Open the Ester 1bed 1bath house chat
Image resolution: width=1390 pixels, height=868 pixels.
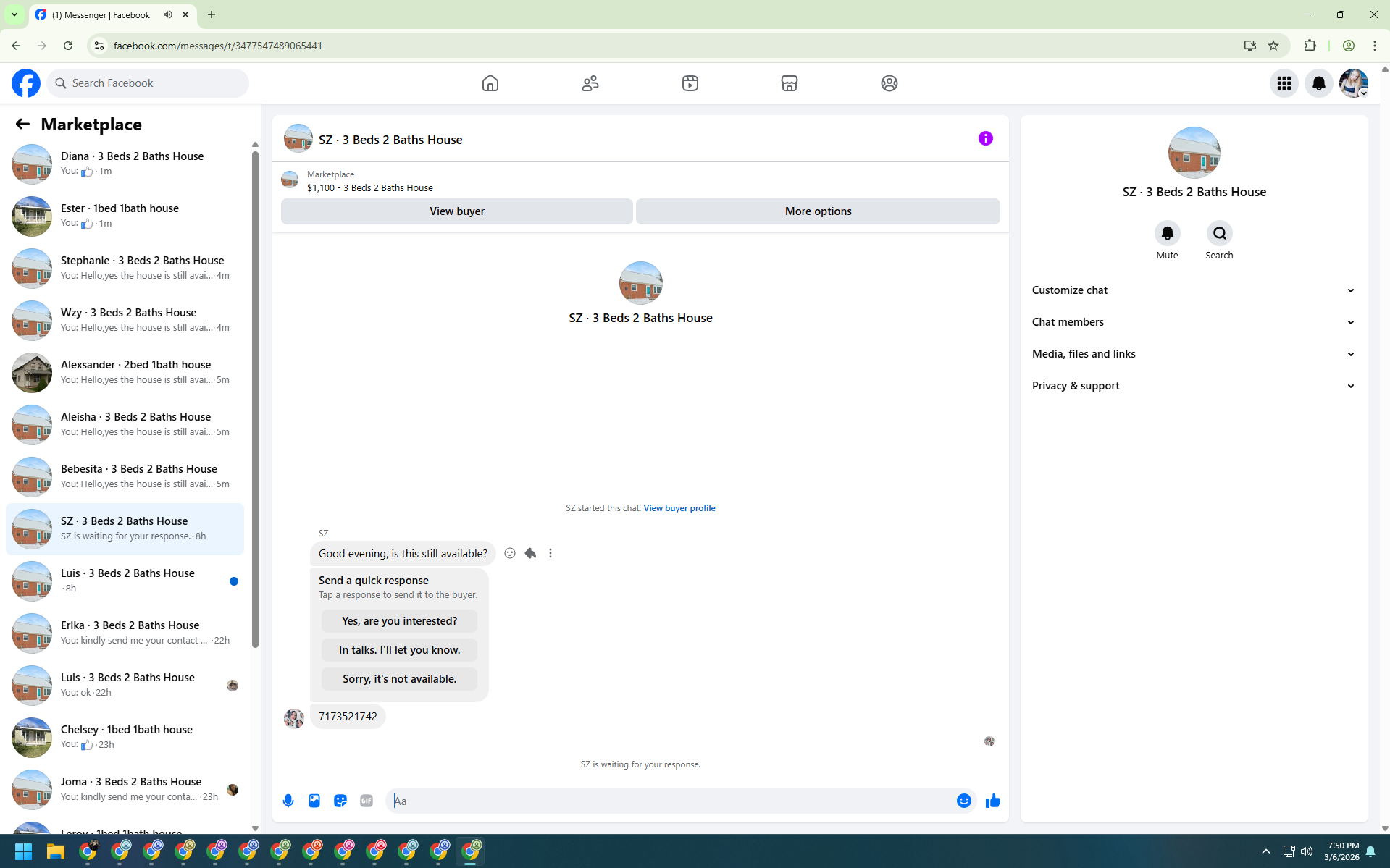[x=125, y=216]
